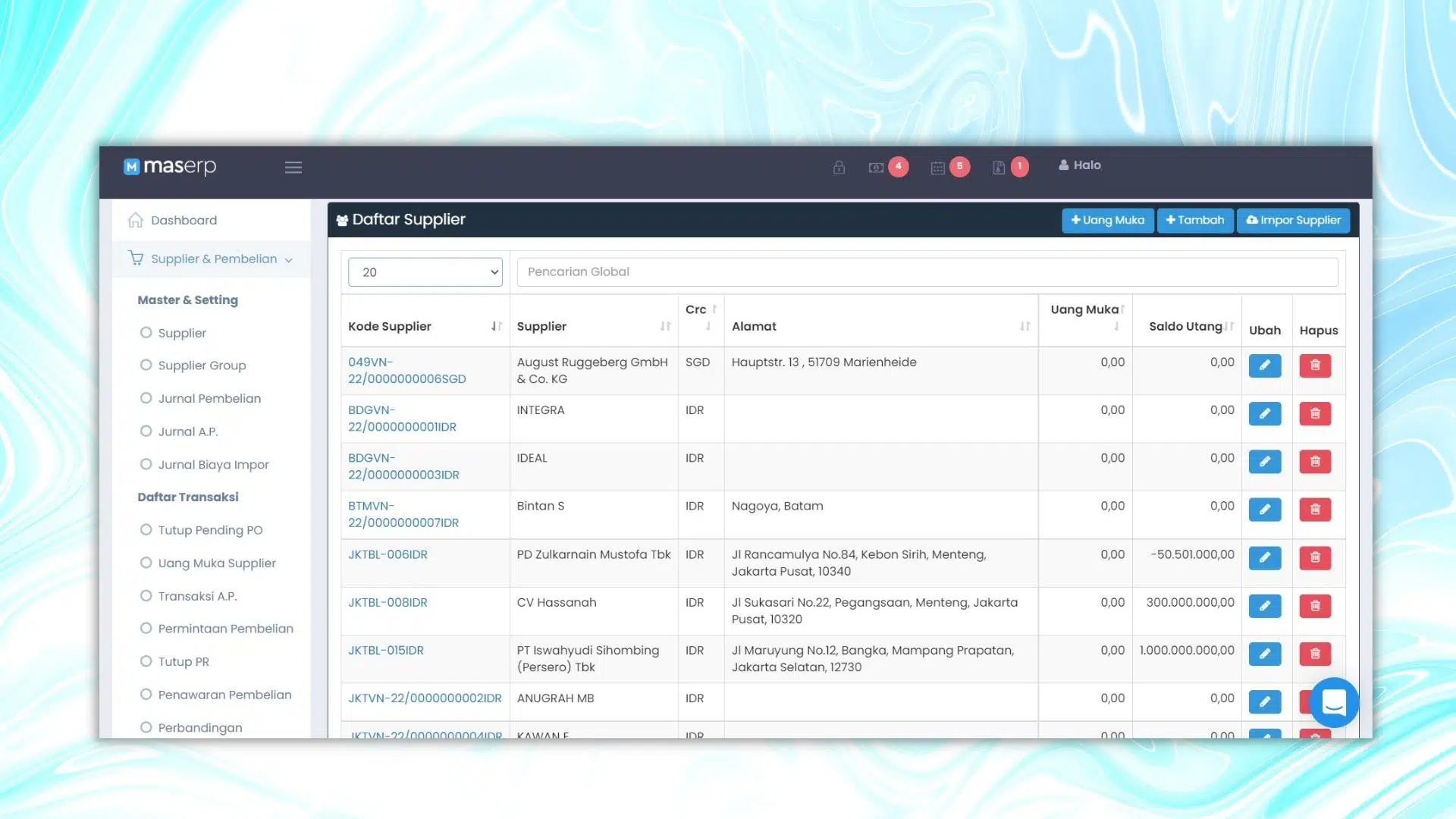
Task: Edit August Ruggeberg GmbH supplier
Action: click(x=1264, y=366)
